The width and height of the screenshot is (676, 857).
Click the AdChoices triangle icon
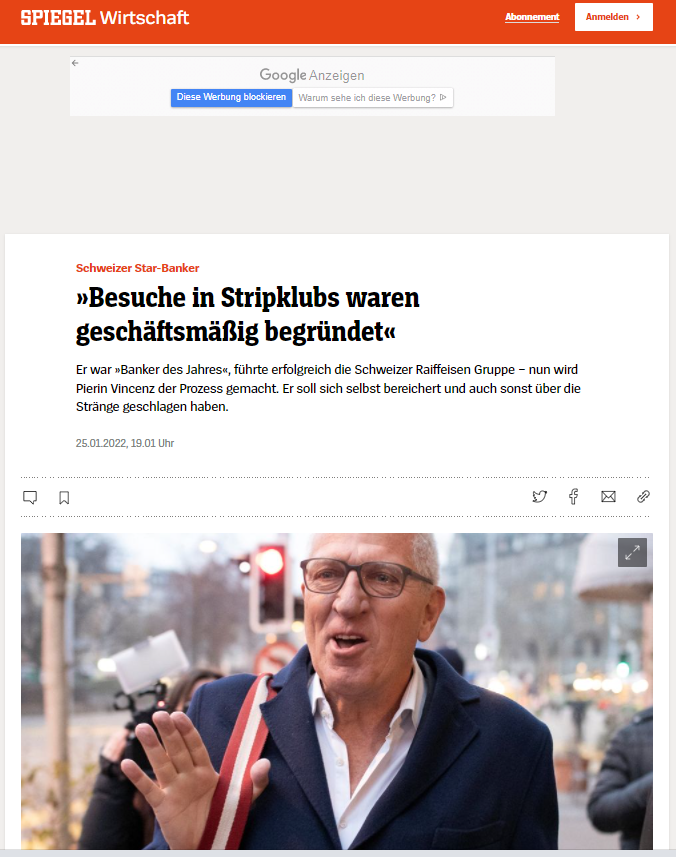pyautogui.click(x=443, y=97)
